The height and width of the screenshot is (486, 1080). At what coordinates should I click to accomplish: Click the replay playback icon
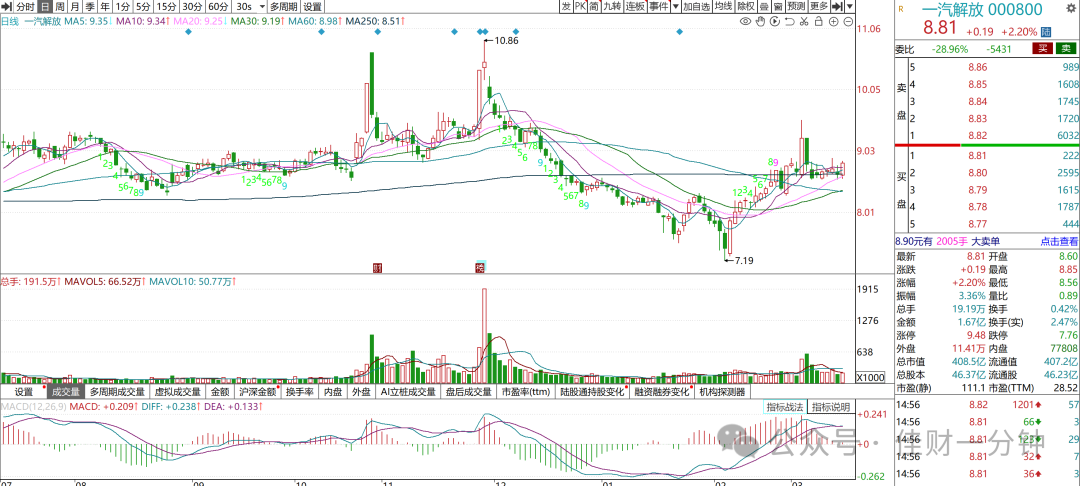[x=775, y=21]
